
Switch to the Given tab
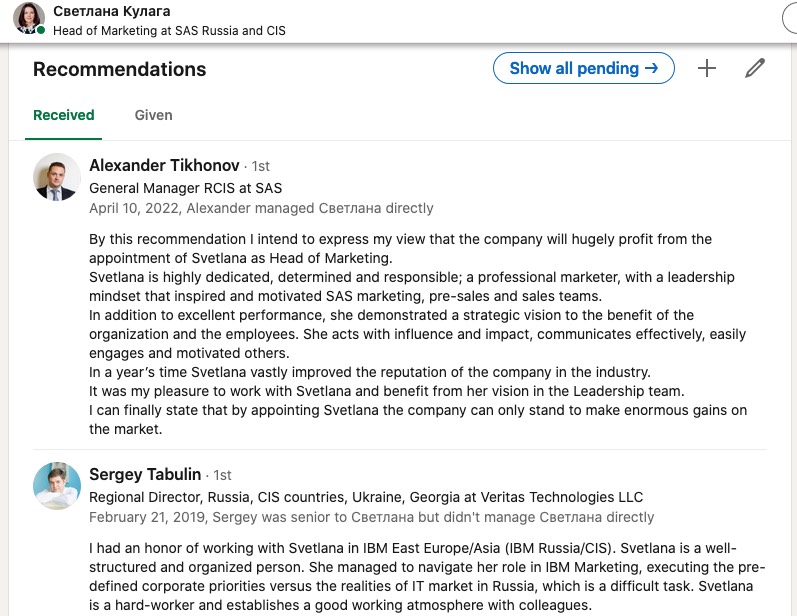click(x=154, y=115)
